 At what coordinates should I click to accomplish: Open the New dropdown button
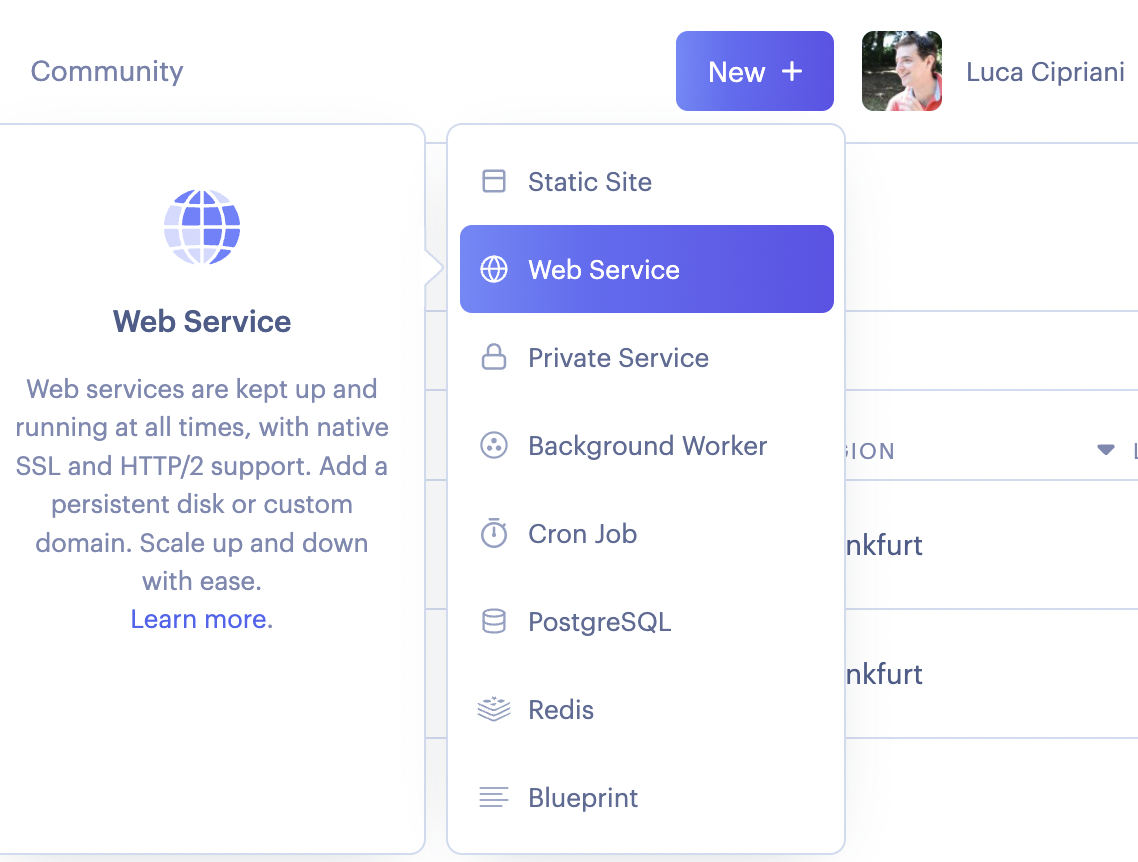coord(754,71)
